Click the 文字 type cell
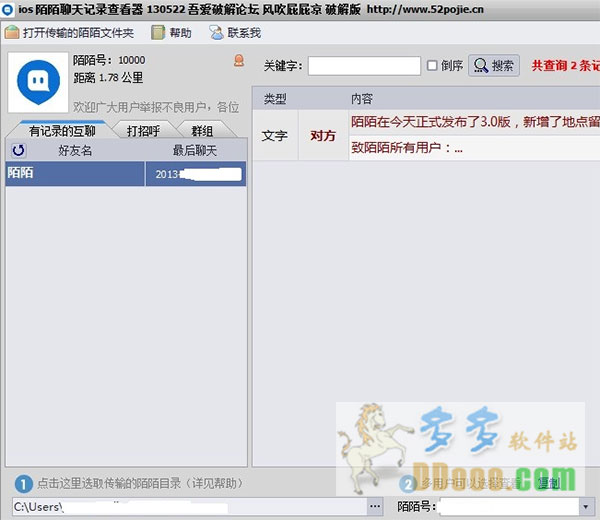The height and width of the screenshot is (520, 600). [275, 135]
